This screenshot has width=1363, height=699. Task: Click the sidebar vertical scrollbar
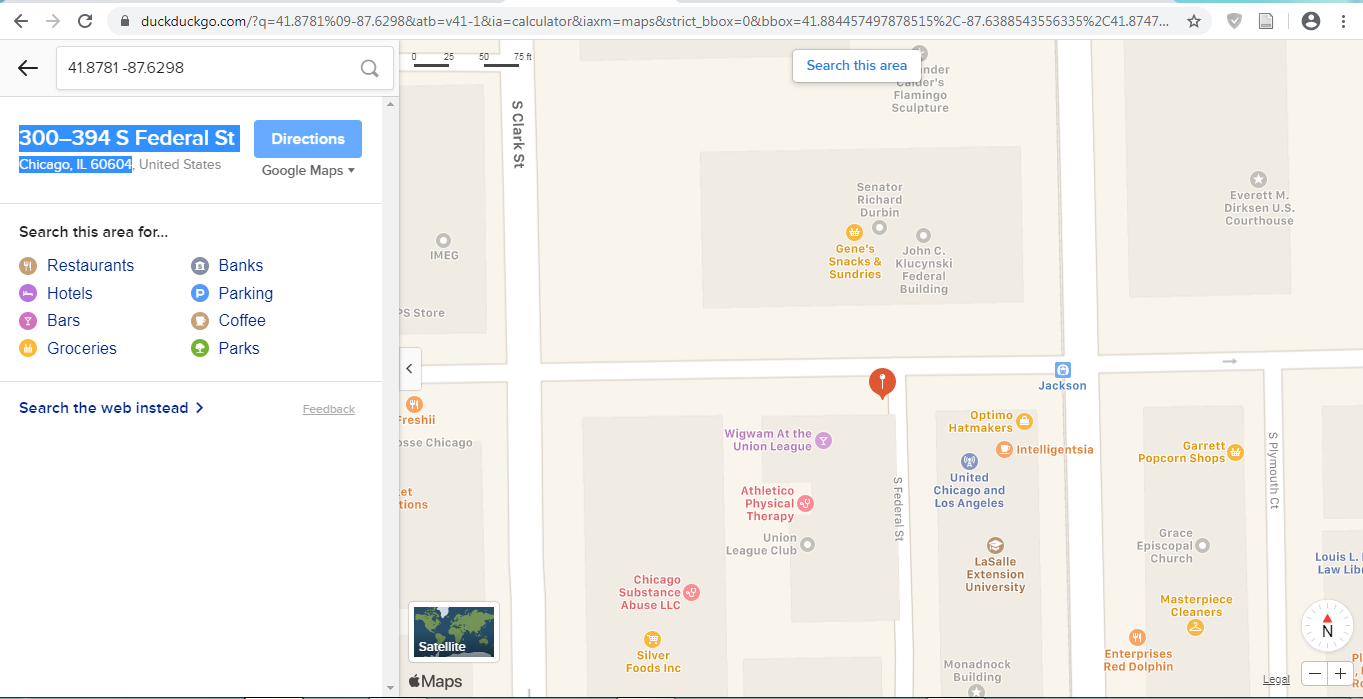[391, 395]
